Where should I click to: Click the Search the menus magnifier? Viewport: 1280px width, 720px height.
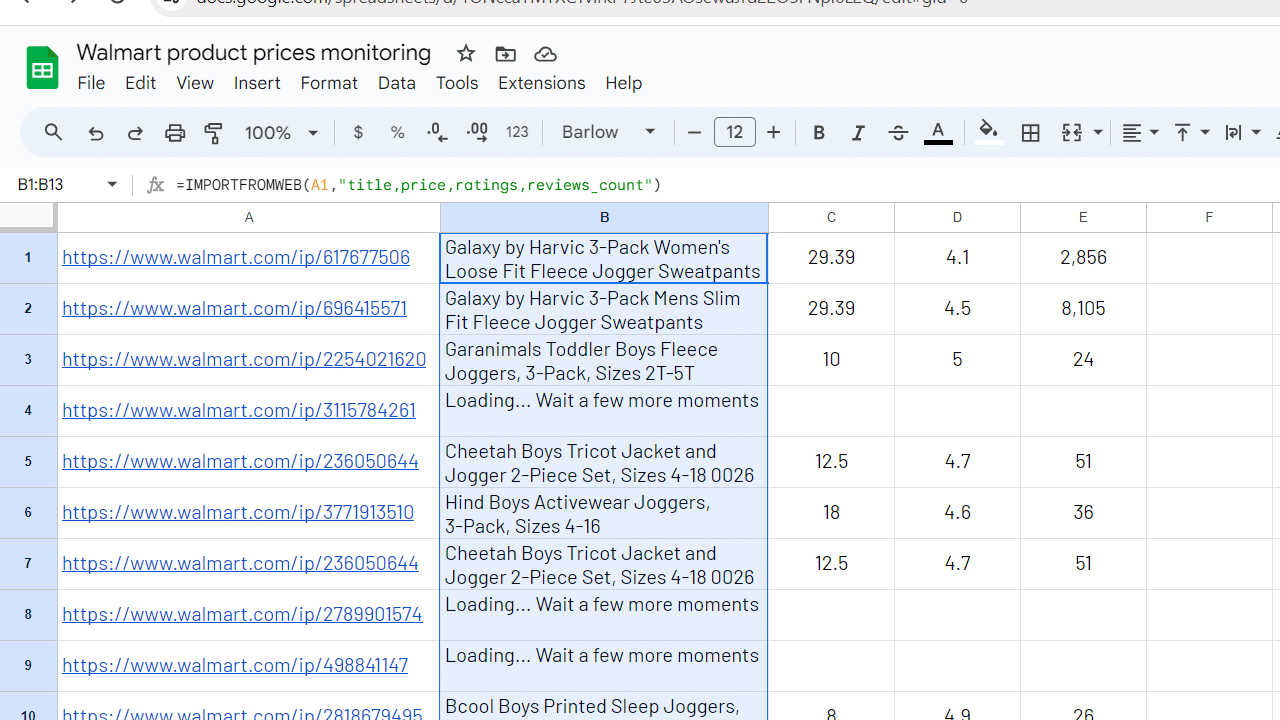[x=54, y=133]
